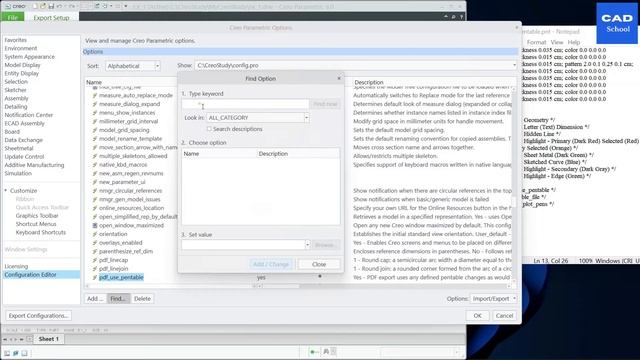Select Sketcher category

[16, 90]
